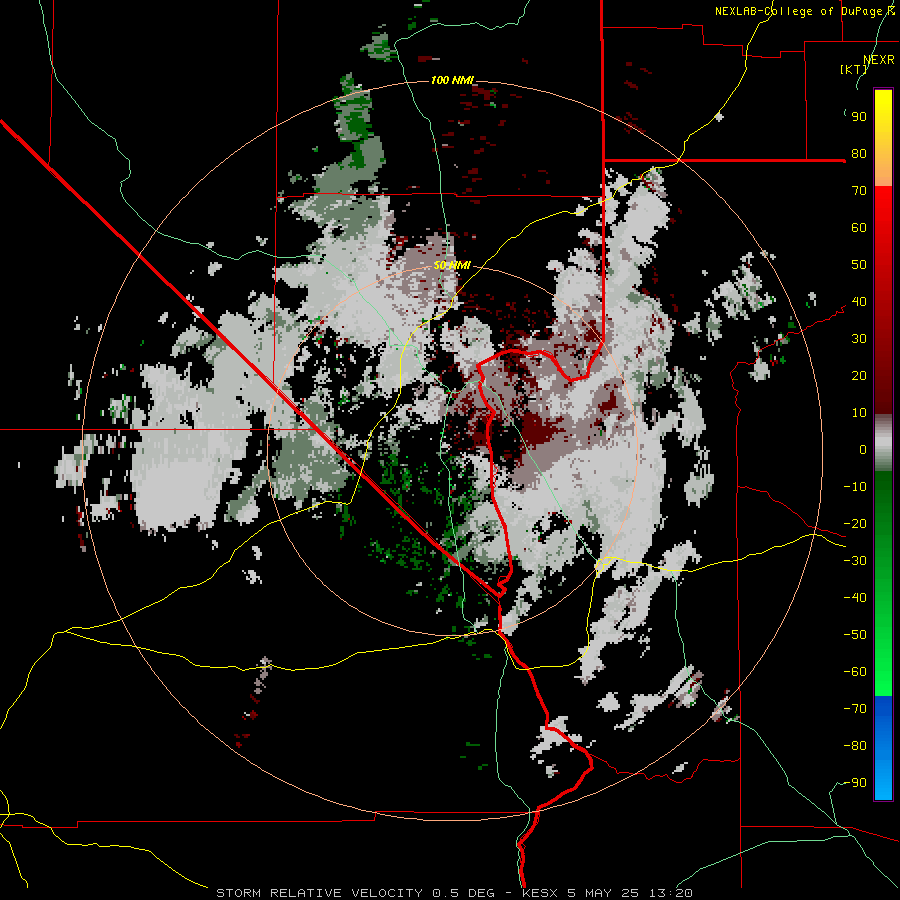900x900 pixels.
Task: Click the 0.5 DEG elevation text
Action: (465, 893)
